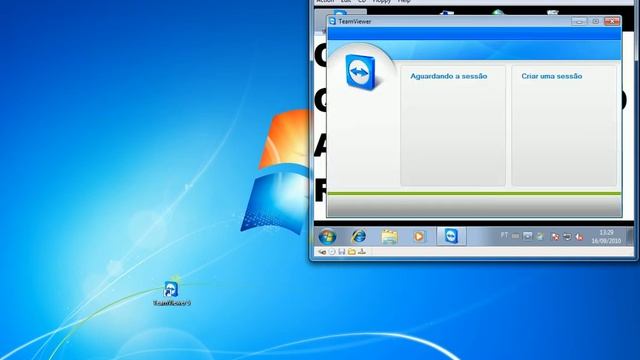Click the TeamViewer title bar icon
Image resolution: width=640 pixels, height=360 pixels.
pos(332,21)
